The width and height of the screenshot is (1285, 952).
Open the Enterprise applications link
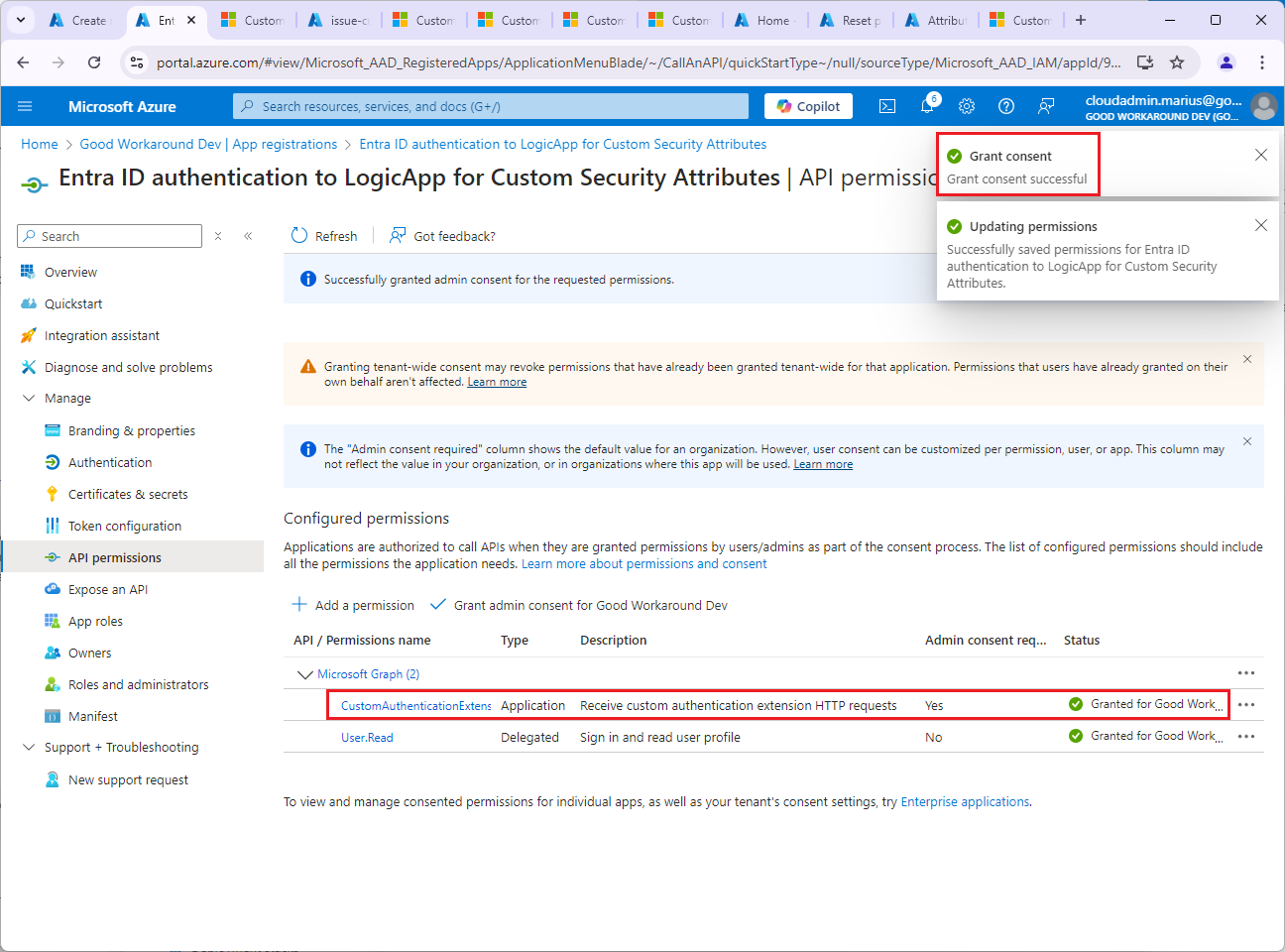pyautogui.click(x=965, y=802)
